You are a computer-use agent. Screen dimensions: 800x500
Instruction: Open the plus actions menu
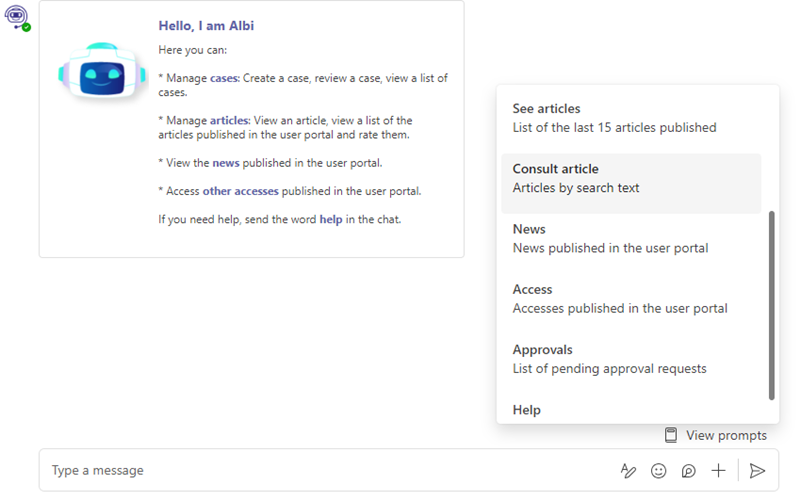point(718,470)
